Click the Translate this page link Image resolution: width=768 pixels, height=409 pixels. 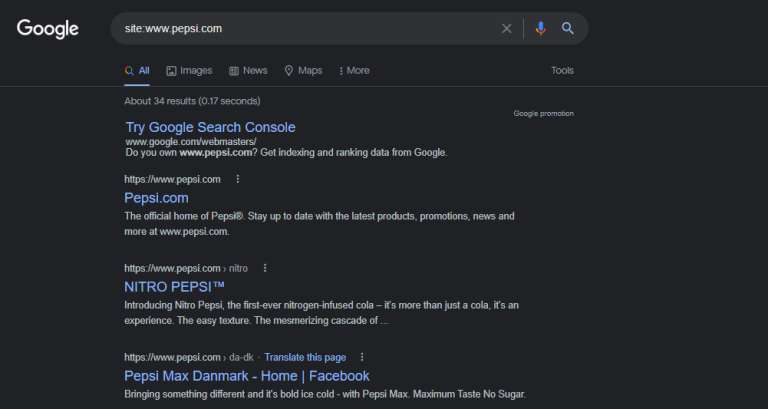point(305,358)
